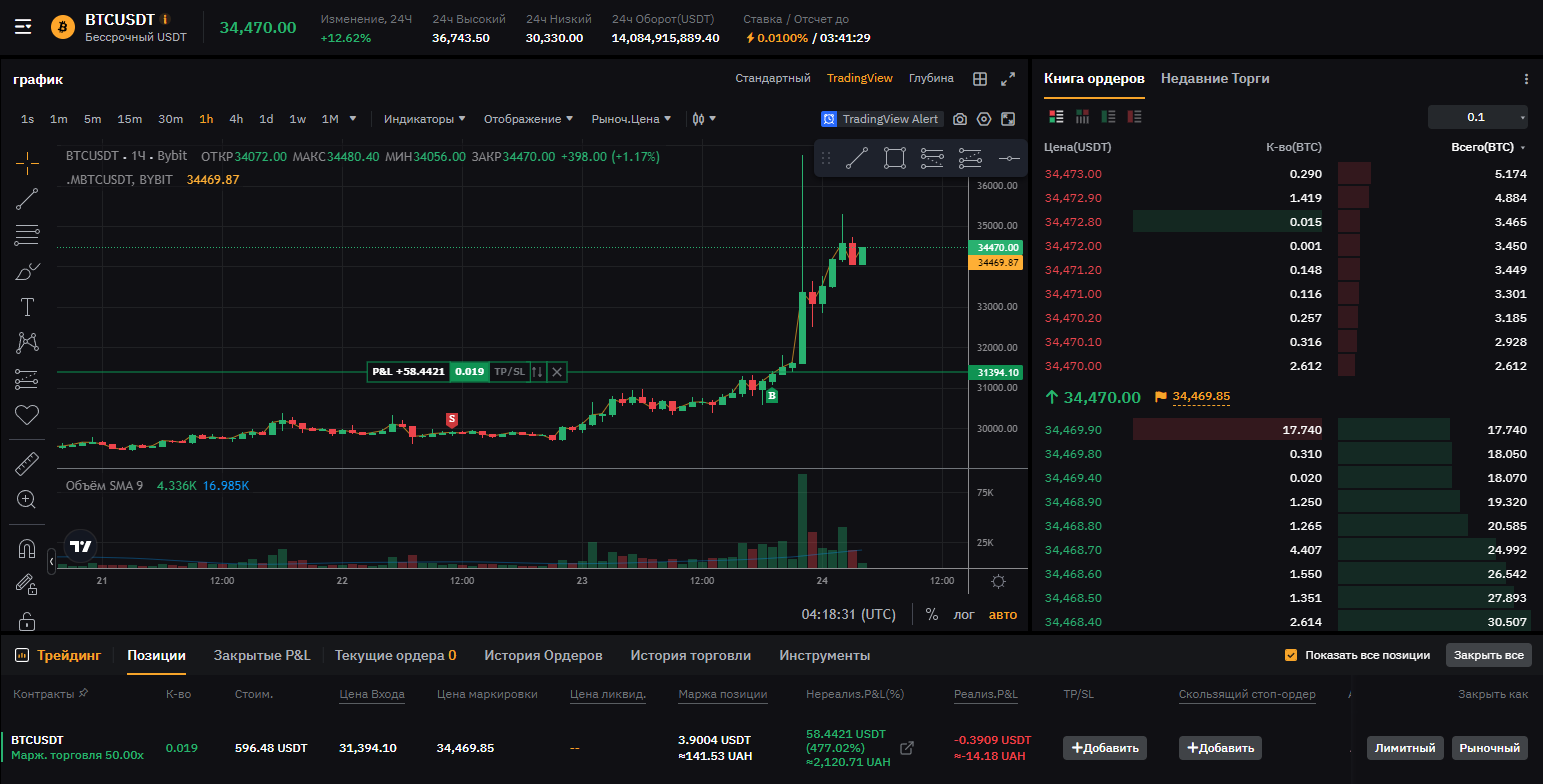This screenshot has height=784, width=1543.
Task: Reverse position using arrows on P&L line
Action: (537, 372)
